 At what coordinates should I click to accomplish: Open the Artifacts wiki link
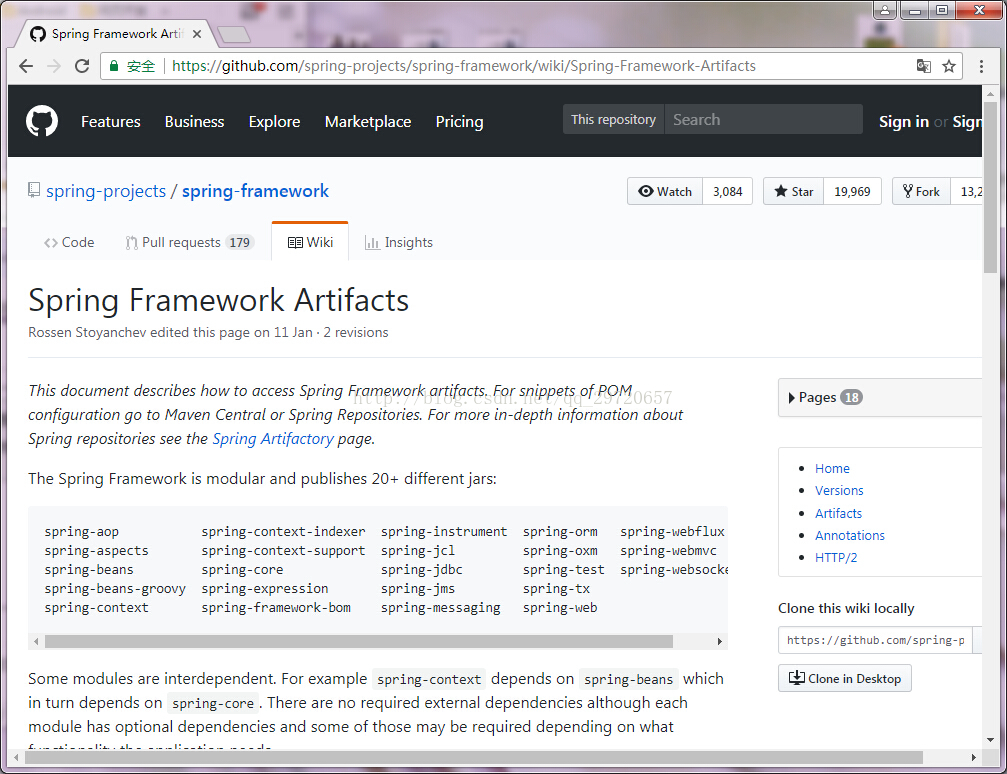838,513
